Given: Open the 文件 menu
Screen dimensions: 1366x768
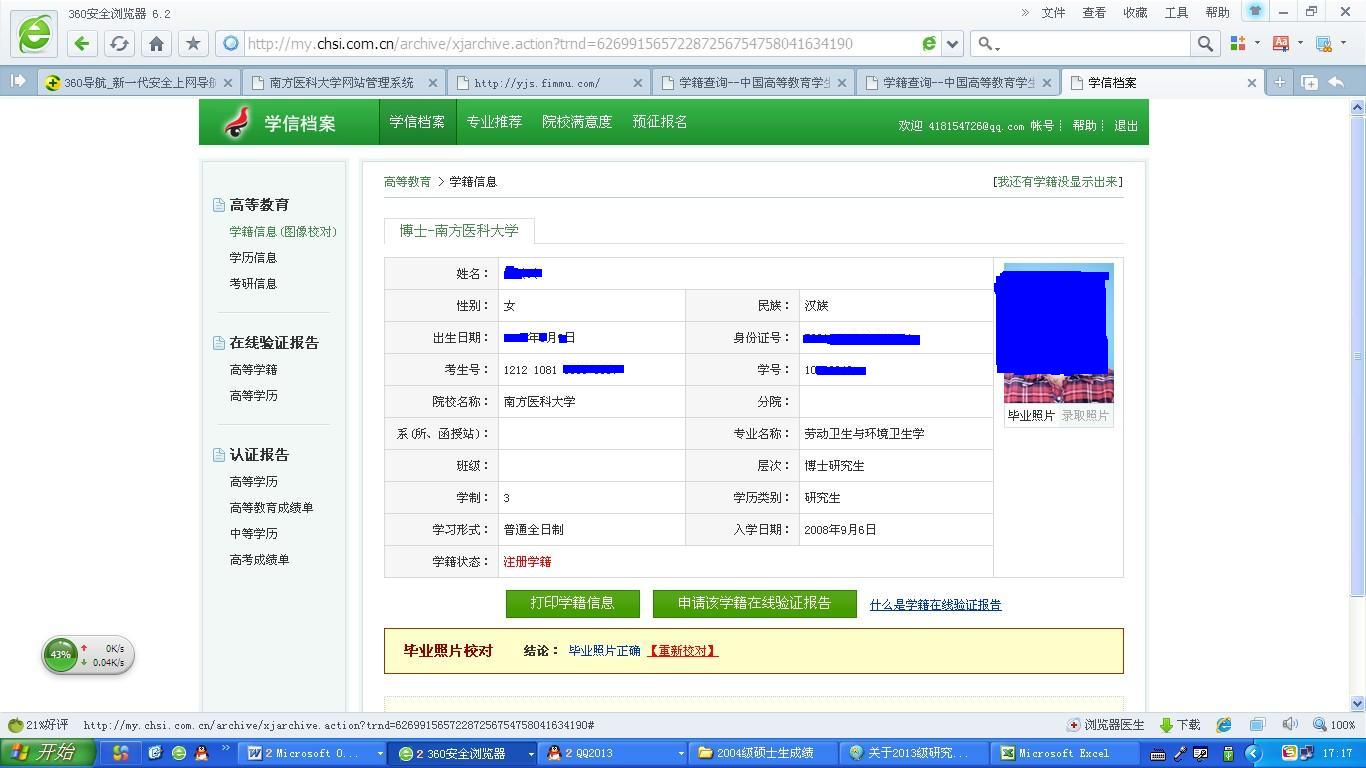Looking at the screenshot, I should pos(1053,12).
